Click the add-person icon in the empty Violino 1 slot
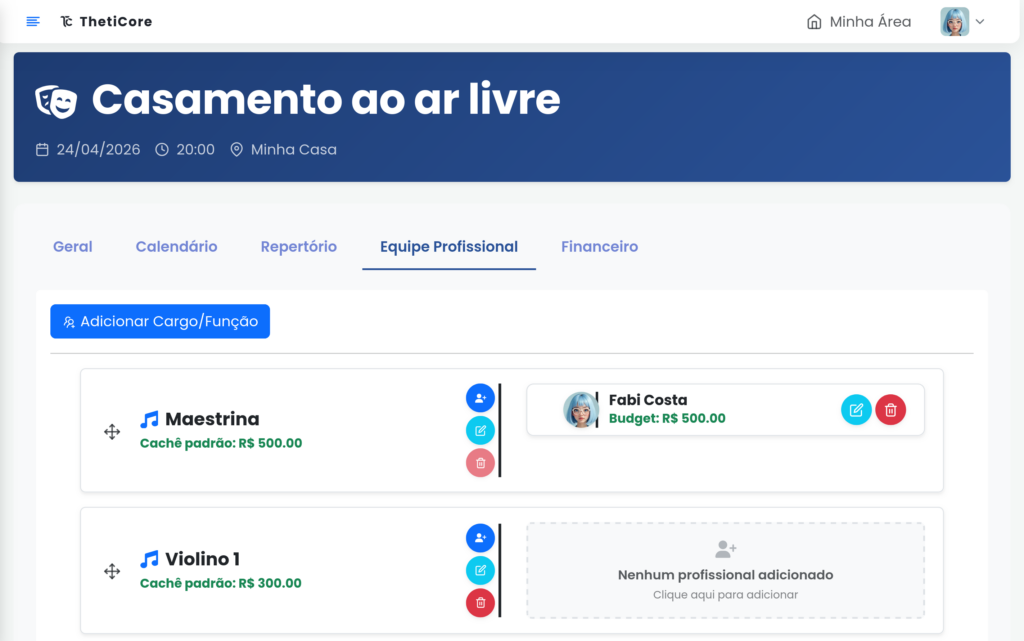Image resolution: width=1024 pixels, height=641 pixels. (x=725, y=549)
